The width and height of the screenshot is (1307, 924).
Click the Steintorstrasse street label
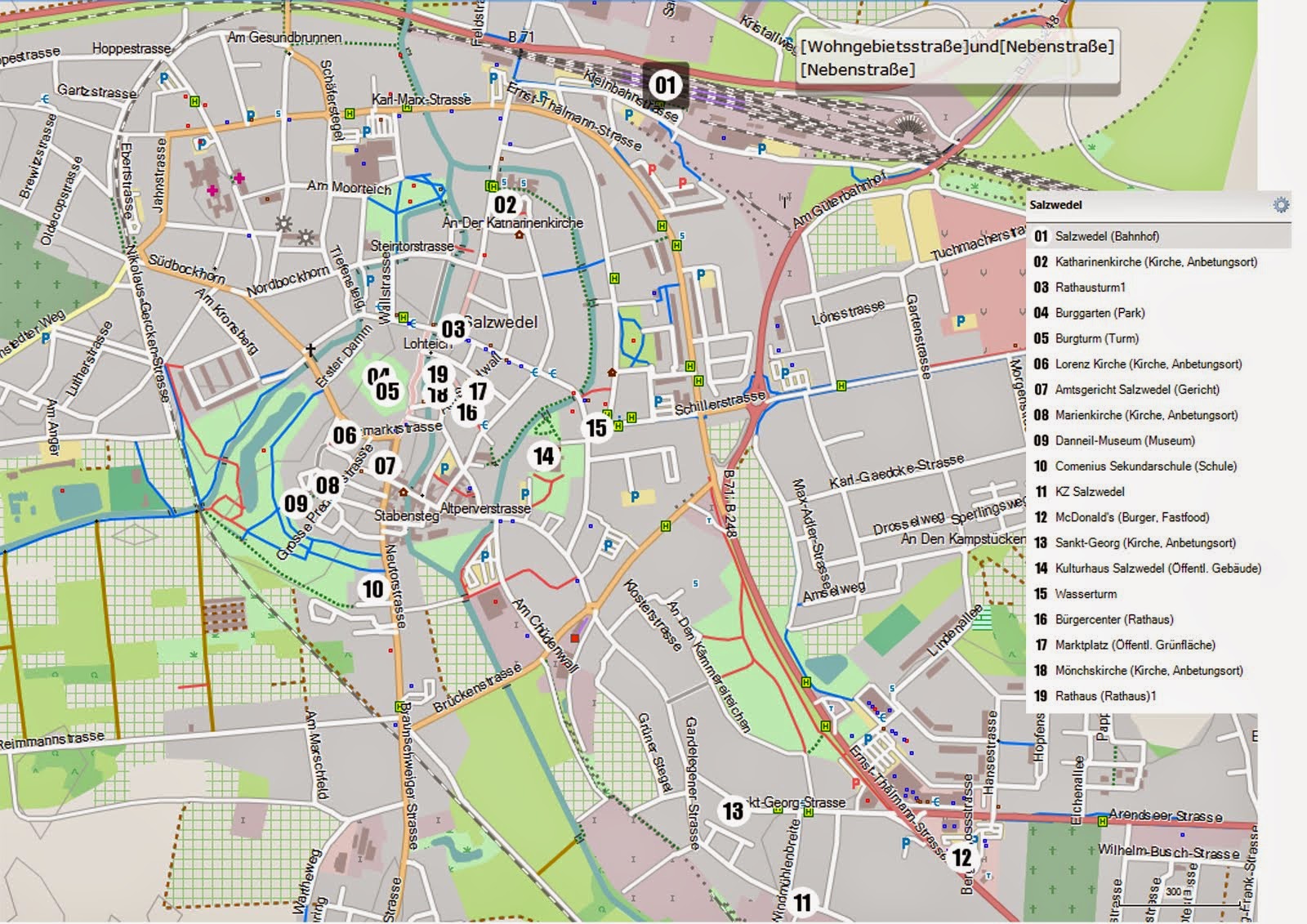point(412,246)
